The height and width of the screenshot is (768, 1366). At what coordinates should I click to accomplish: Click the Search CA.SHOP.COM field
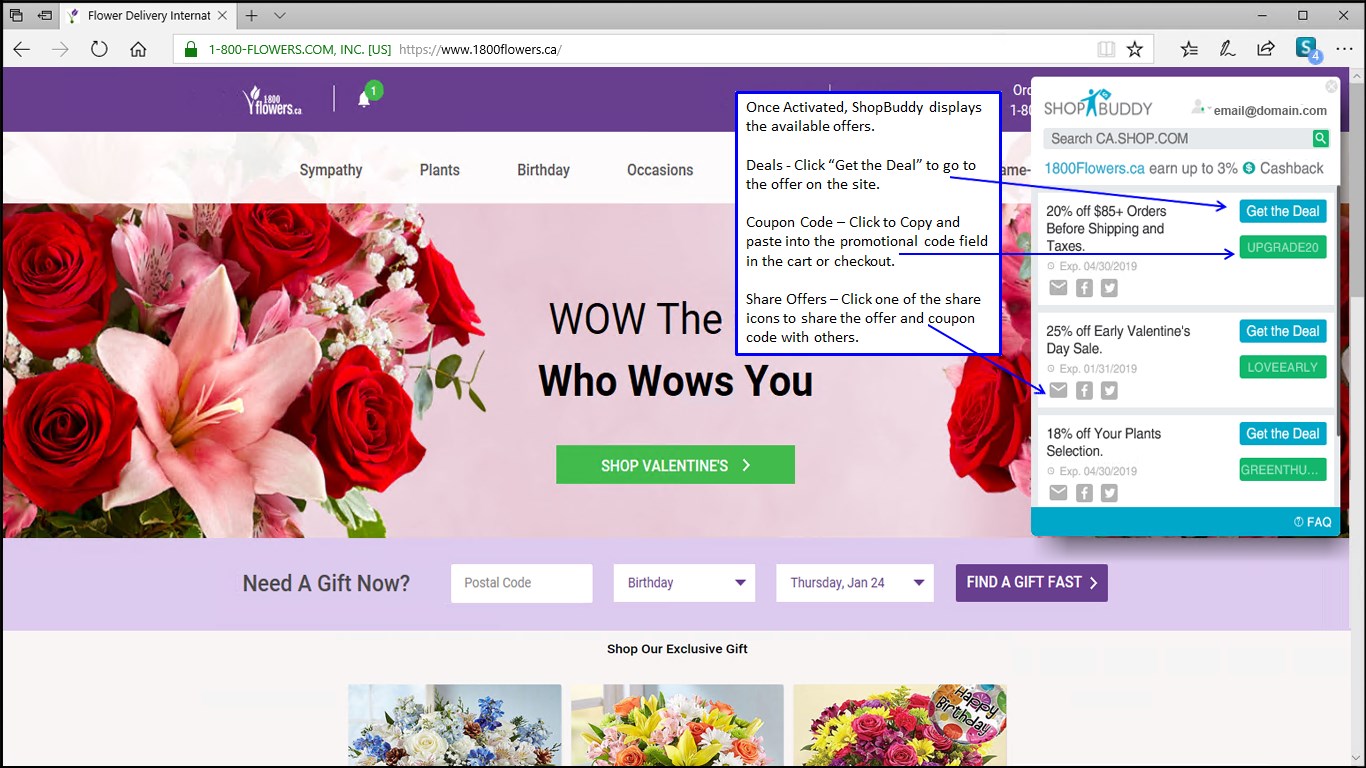pyautogui.click(x=1177, y=138)
